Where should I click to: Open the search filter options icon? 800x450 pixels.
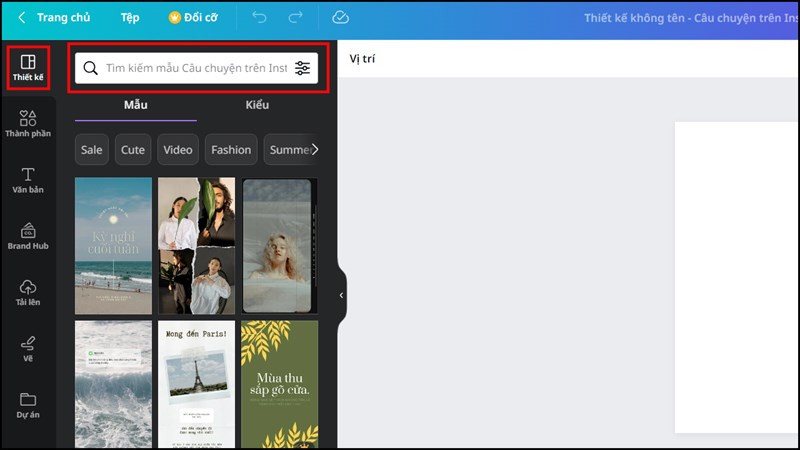(x=303, y=68)
